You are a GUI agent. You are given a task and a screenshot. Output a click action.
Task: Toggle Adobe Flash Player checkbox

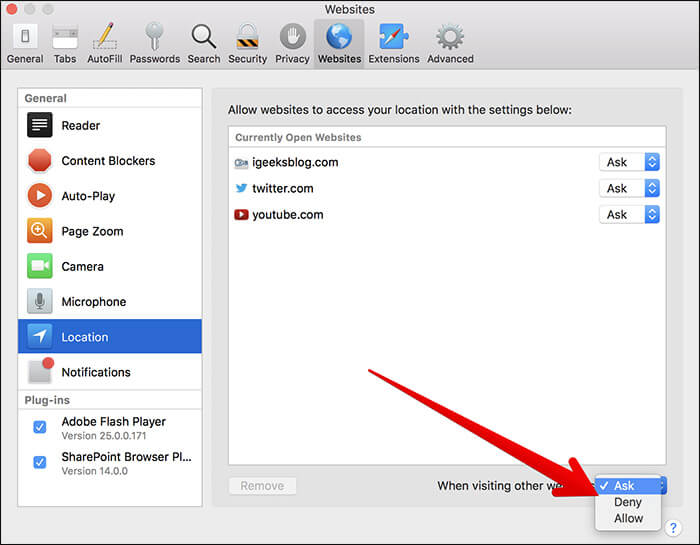coord(40,427)
